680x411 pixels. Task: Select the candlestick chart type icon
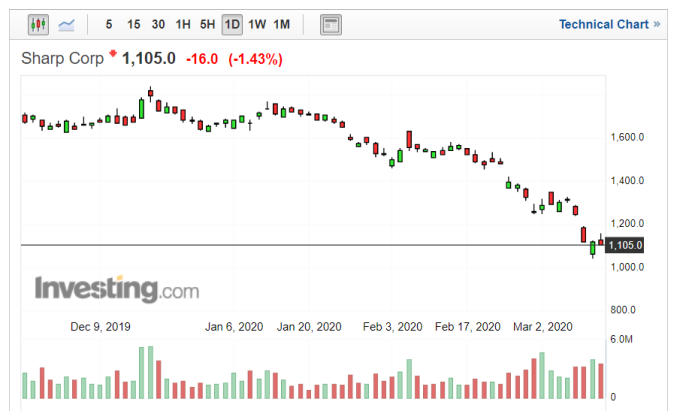(38, 25)
